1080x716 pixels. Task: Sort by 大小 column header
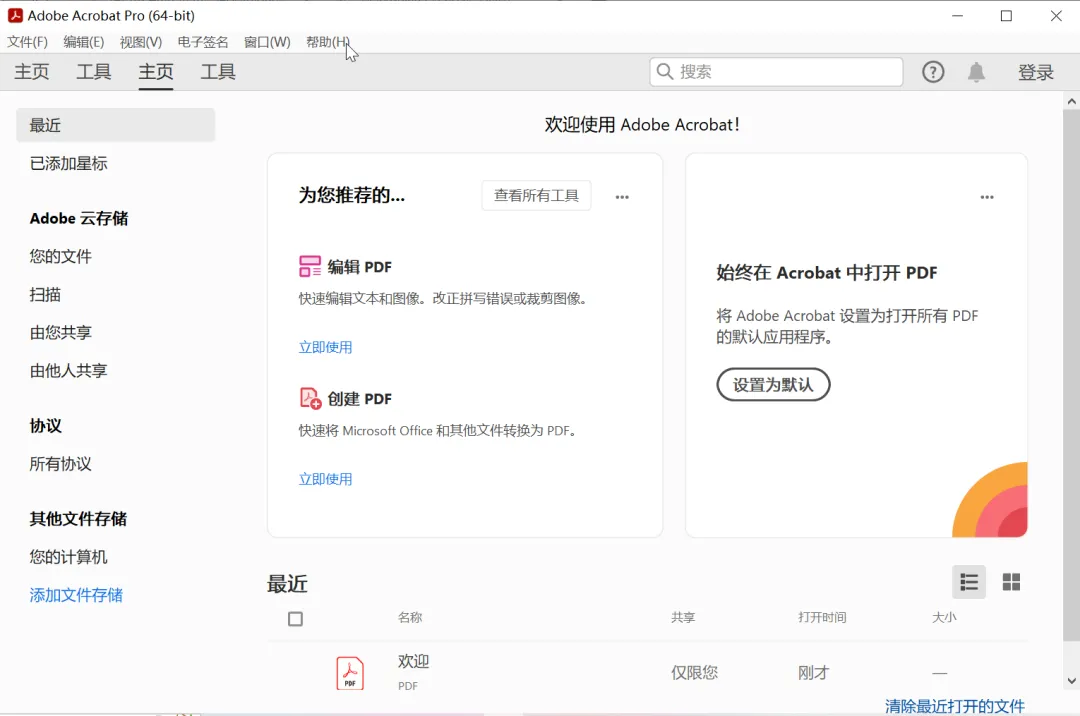click(944, 618)
